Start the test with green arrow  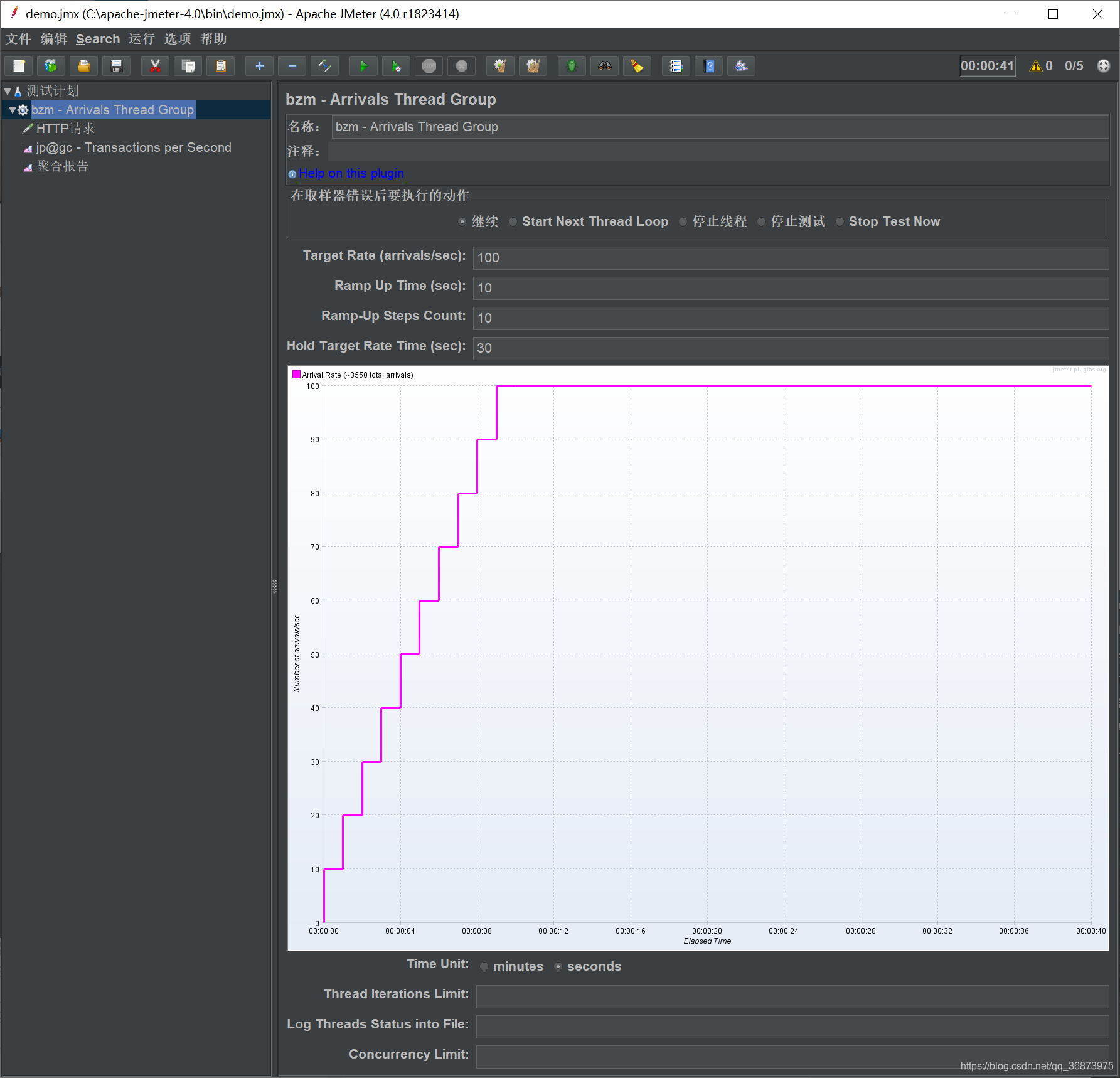click(364, 66)
